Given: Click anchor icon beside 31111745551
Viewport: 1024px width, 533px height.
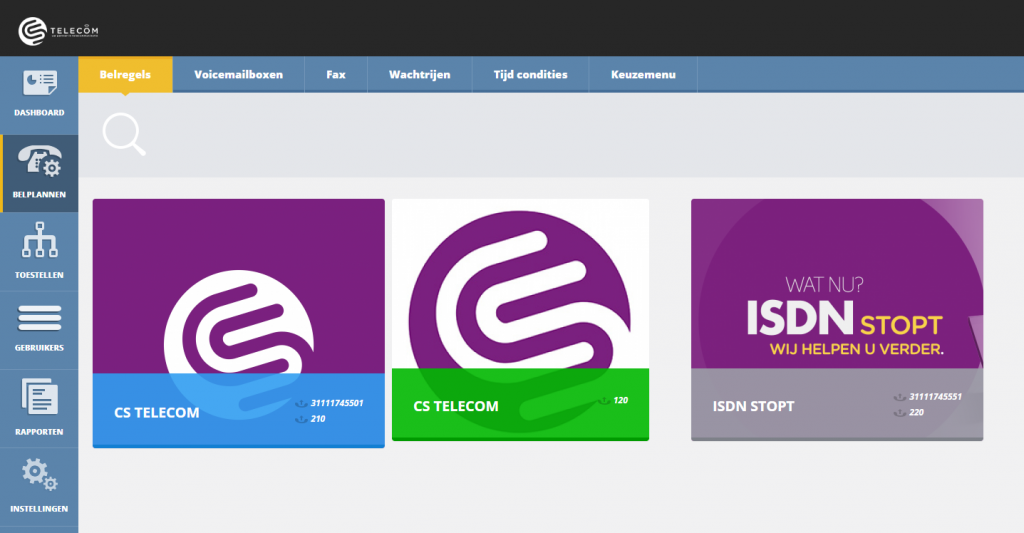Looking at the screenshot, I should coord(899,397).
